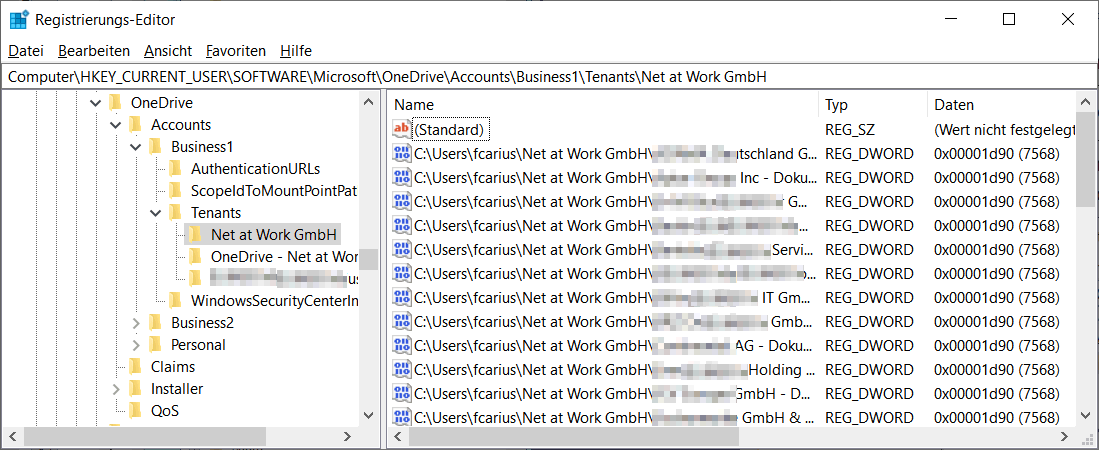Click the folder icon next to Personal key
The width and height of the screenshot is (1099, 450).
click(156, 344)
